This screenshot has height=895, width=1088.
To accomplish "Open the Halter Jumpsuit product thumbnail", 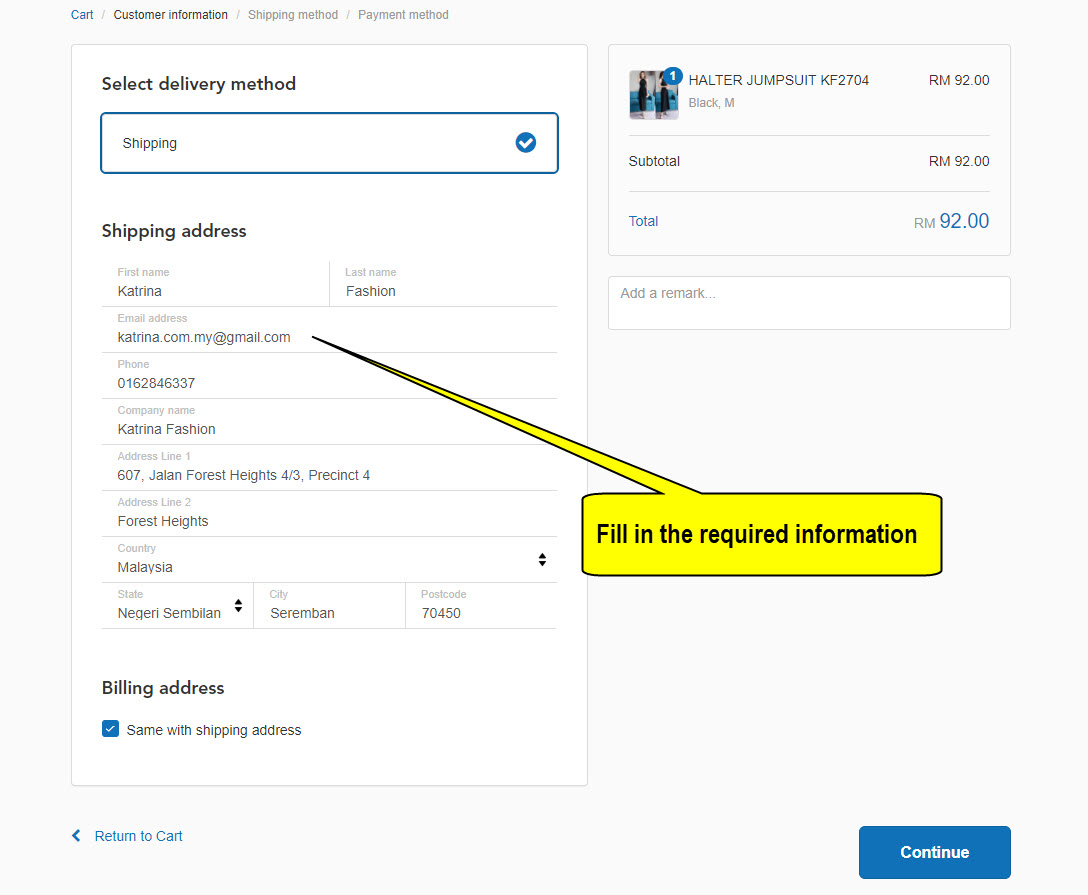I will coord(652,96).
